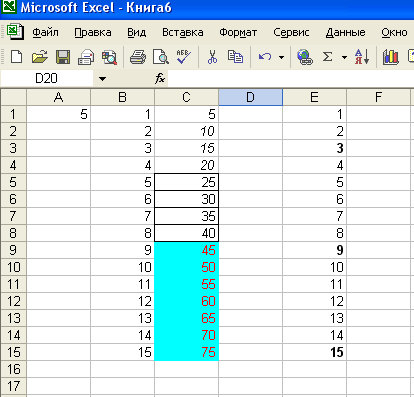Viewport: 414px width, 397px height.
Task: Click cell E11 containing 11
Action: pos(314,284)
